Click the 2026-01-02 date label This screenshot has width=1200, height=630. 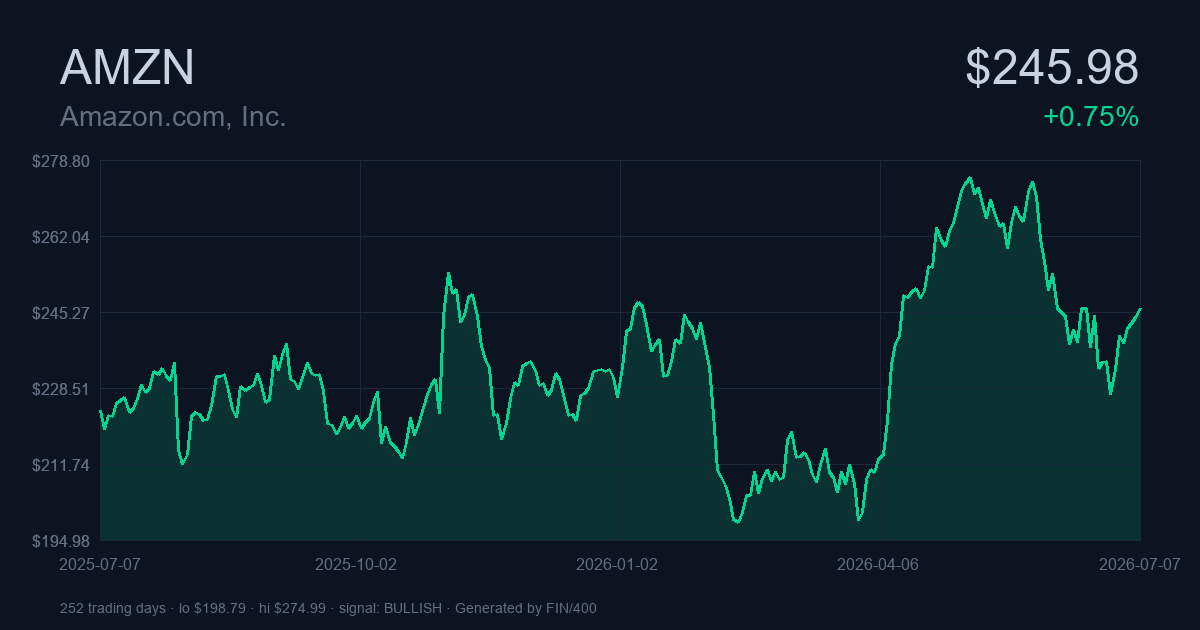[617, 564]
